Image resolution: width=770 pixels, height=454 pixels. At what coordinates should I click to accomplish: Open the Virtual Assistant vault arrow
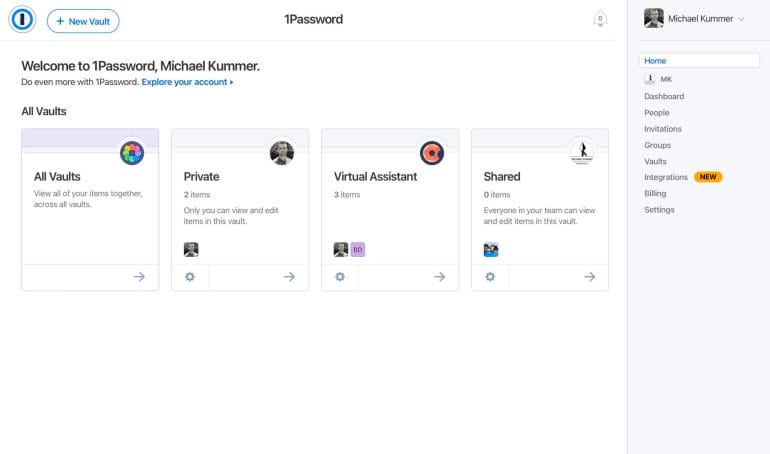pyautogui.click(x=440, y=277)
